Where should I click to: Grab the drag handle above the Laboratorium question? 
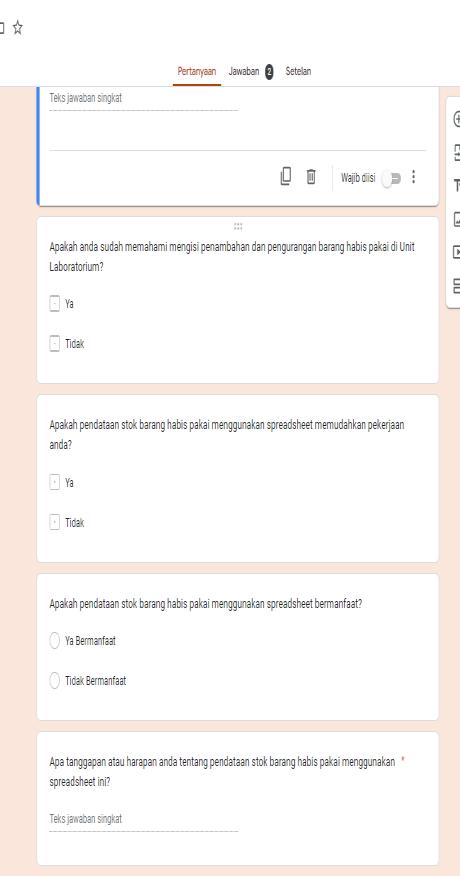[238, 226]
